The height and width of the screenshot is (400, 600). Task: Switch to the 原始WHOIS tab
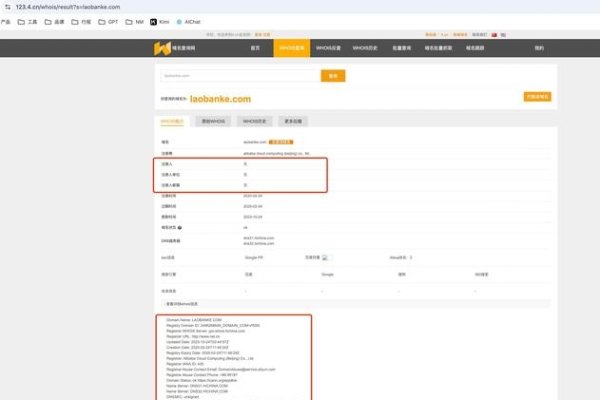click(214, 121)
